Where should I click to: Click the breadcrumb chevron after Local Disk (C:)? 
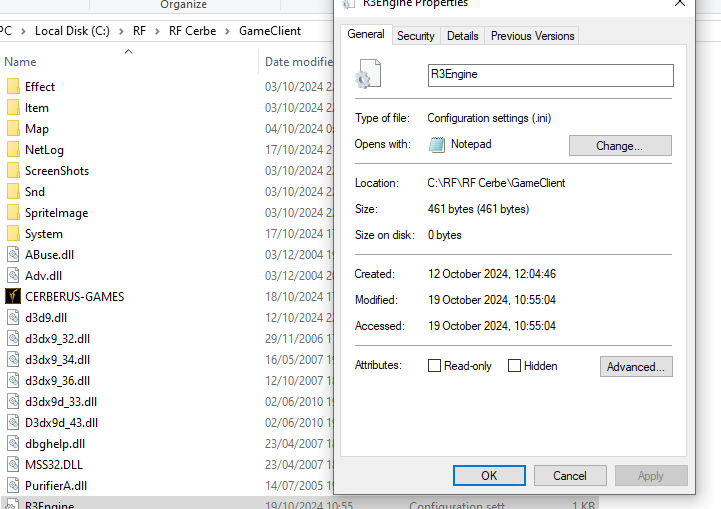124,31
